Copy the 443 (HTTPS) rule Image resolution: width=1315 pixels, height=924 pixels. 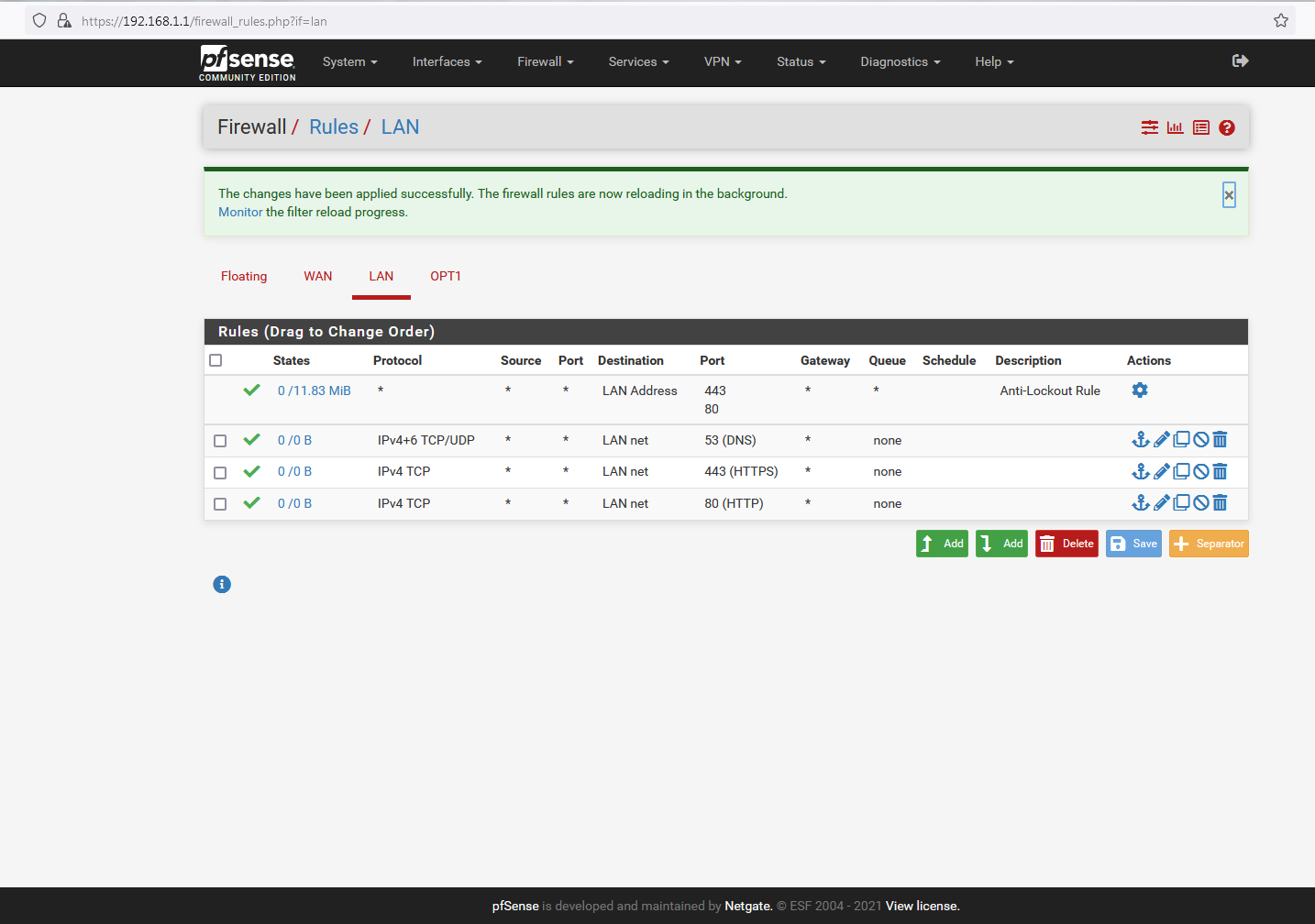click(x=1182, y=471)
